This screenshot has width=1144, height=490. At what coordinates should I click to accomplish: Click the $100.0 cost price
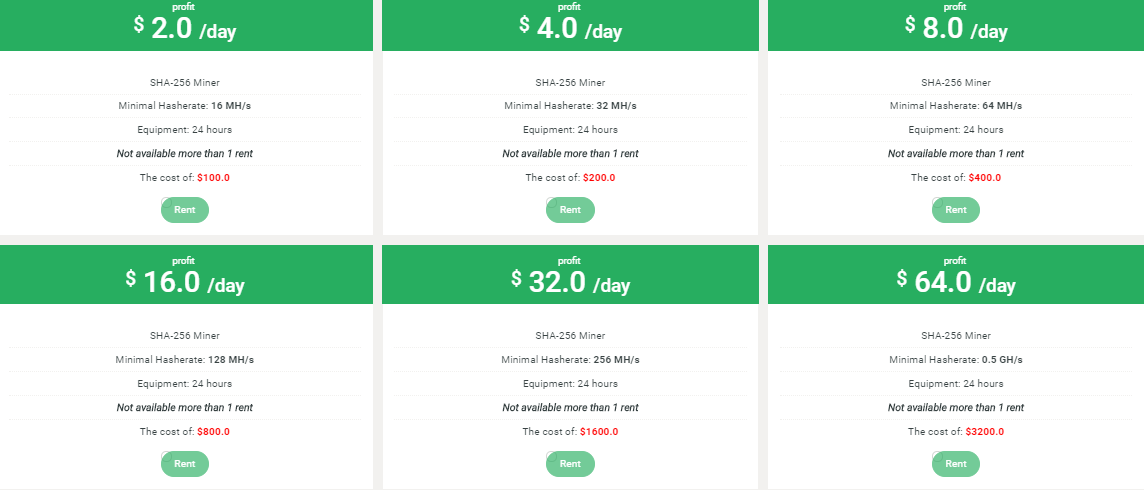(x=213, y=178)
